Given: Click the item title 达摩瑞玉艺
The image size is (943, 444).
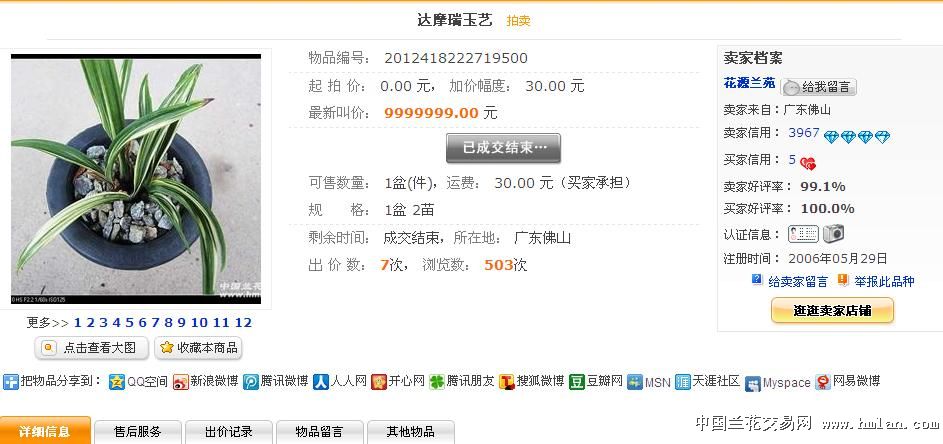Looking at the screenshot, I should pos(455,20).
